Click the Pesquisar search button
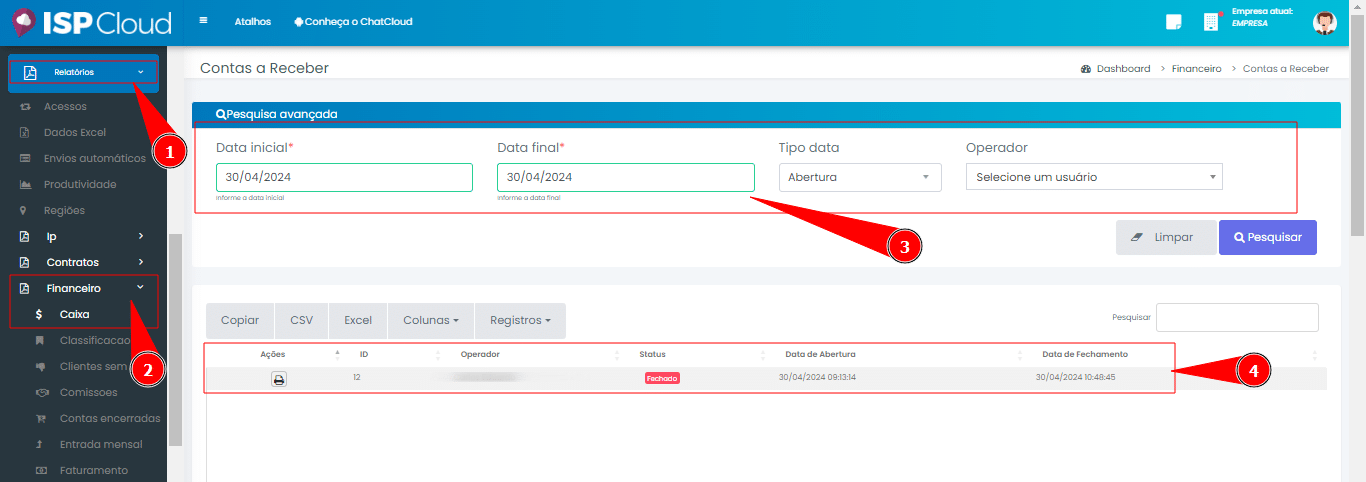Screen dimensions: 1366x482 (x=1267, y=238)
